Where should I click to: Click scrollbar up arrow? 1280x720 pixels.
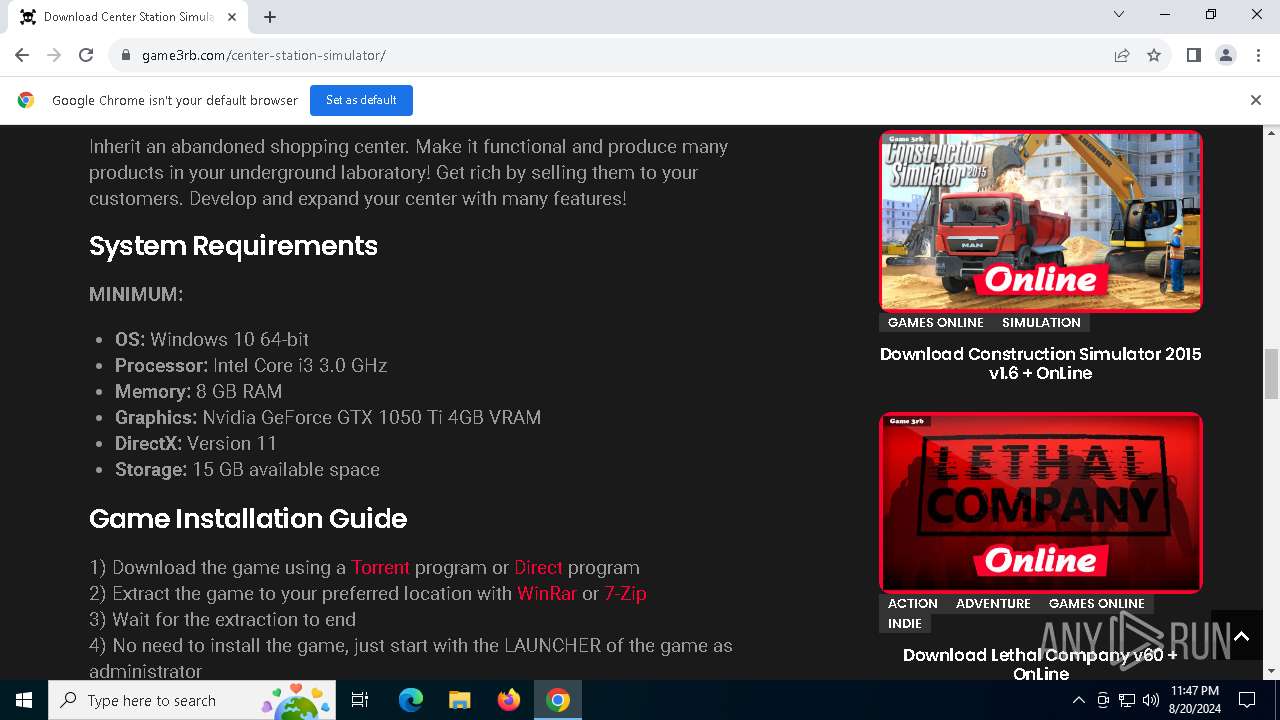(x=1272, y=132)
